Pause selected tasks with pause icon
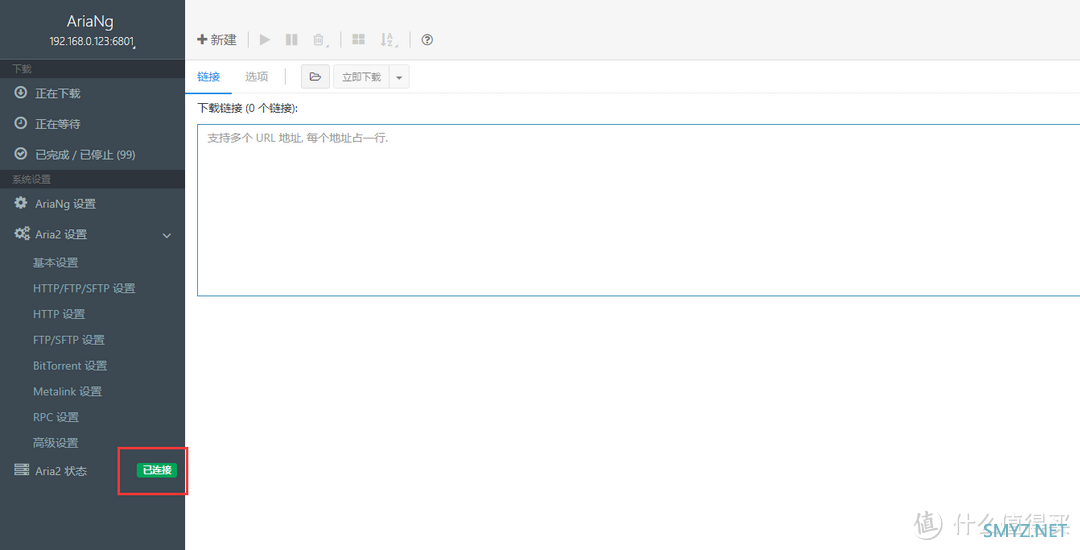 pos(291,40)
